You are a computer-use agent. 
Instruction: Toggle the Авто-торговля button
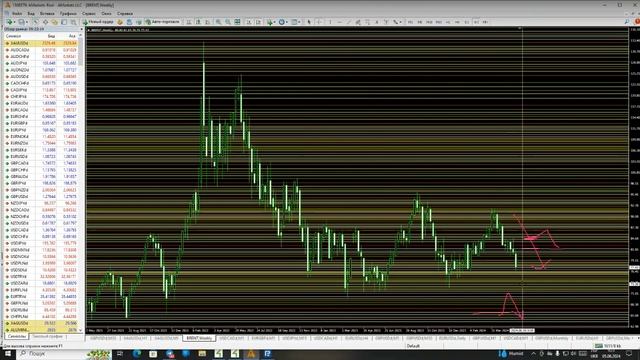(x=162, y=22)
